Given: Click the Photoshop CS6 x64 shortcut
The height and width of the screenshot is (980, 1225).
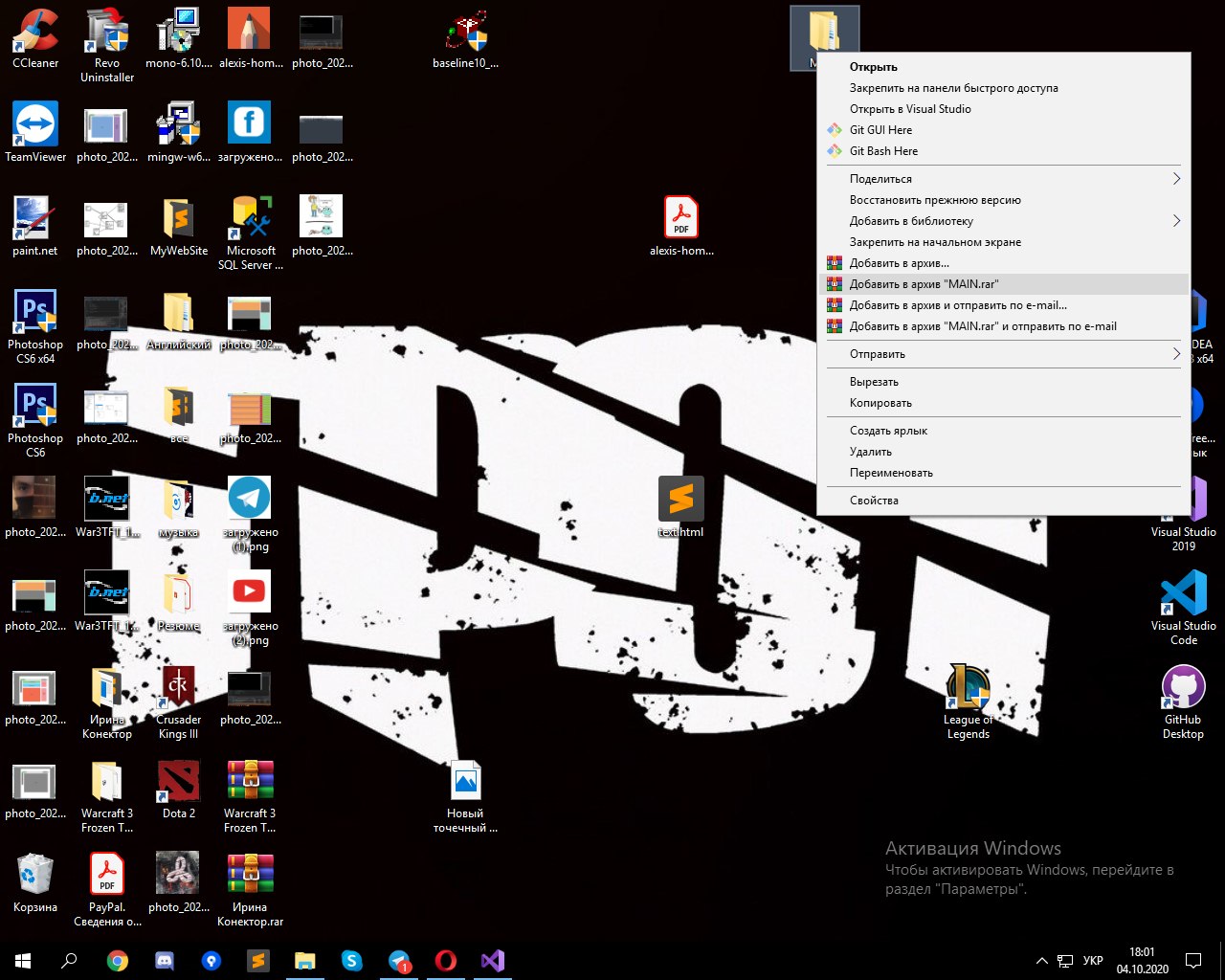Looking at the screenshot, I should (35, 325).
